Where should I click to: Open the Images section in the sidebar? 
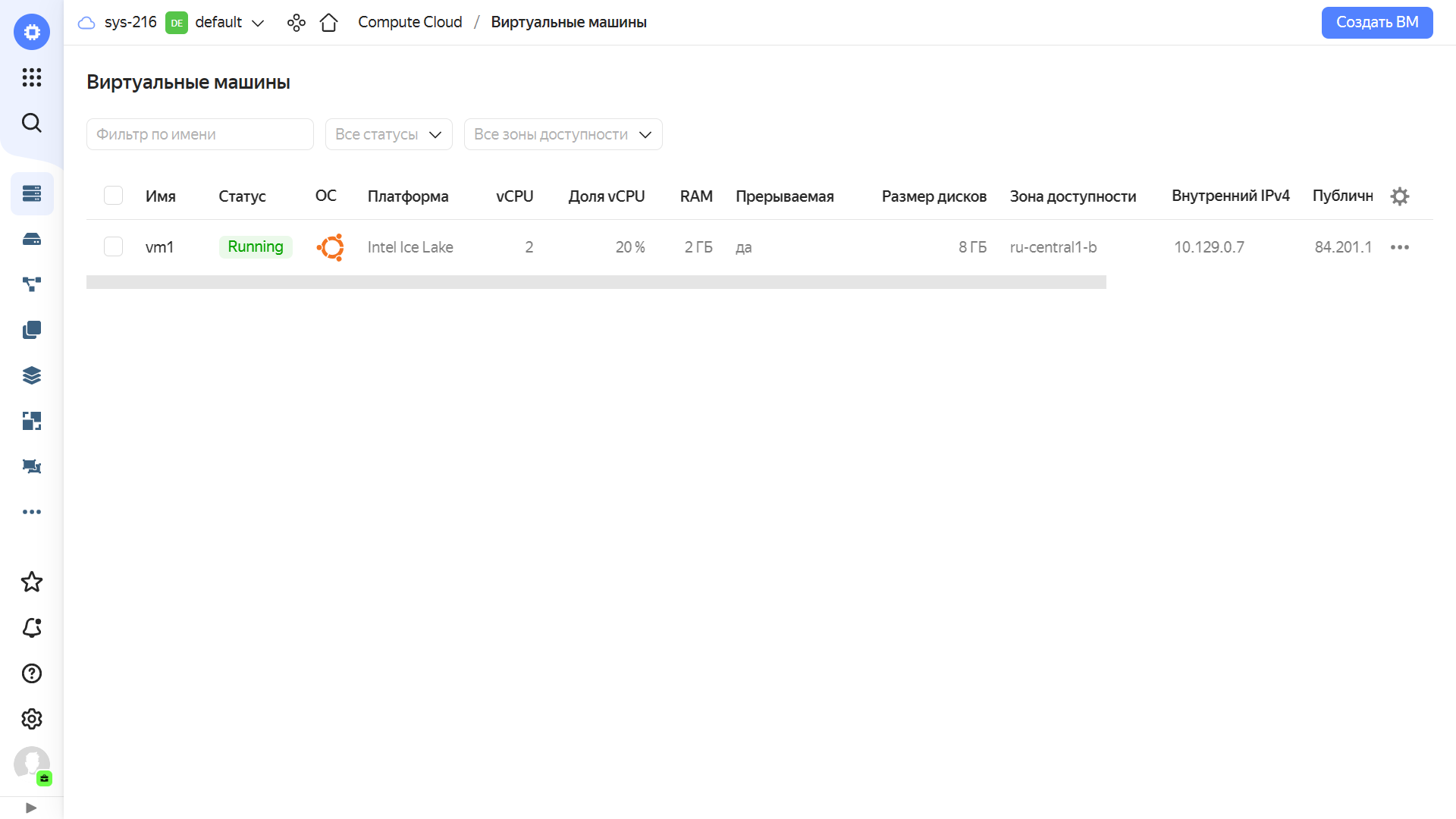click(x=31, y=330)
